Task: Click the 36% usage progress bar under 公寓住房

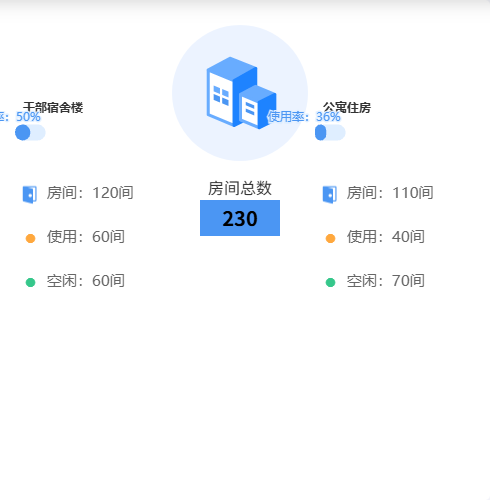Action: [x=330, y=133]
